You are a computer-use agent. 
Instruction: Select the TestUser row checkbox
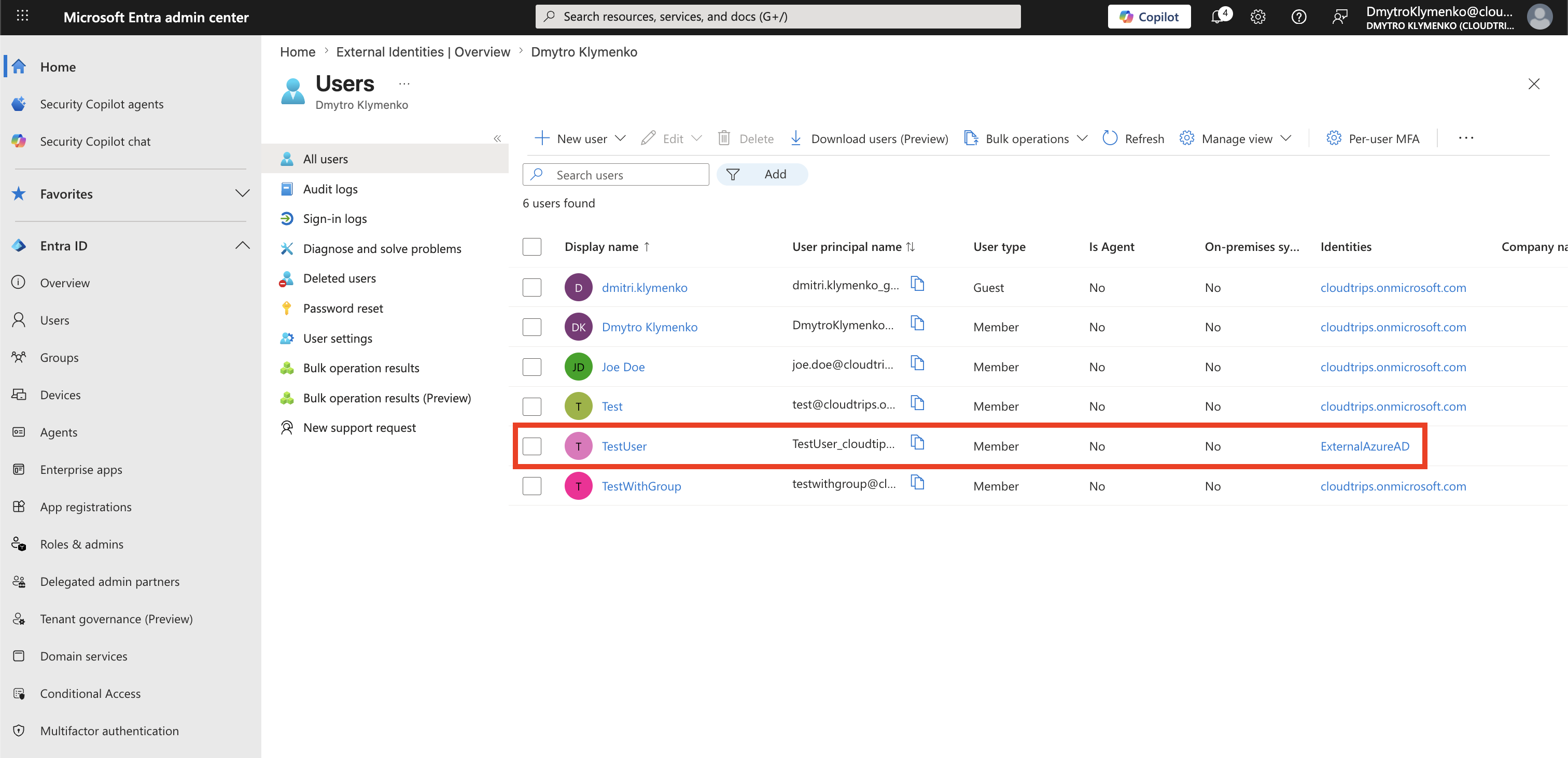pyautogui.click(x=532, y=446)
